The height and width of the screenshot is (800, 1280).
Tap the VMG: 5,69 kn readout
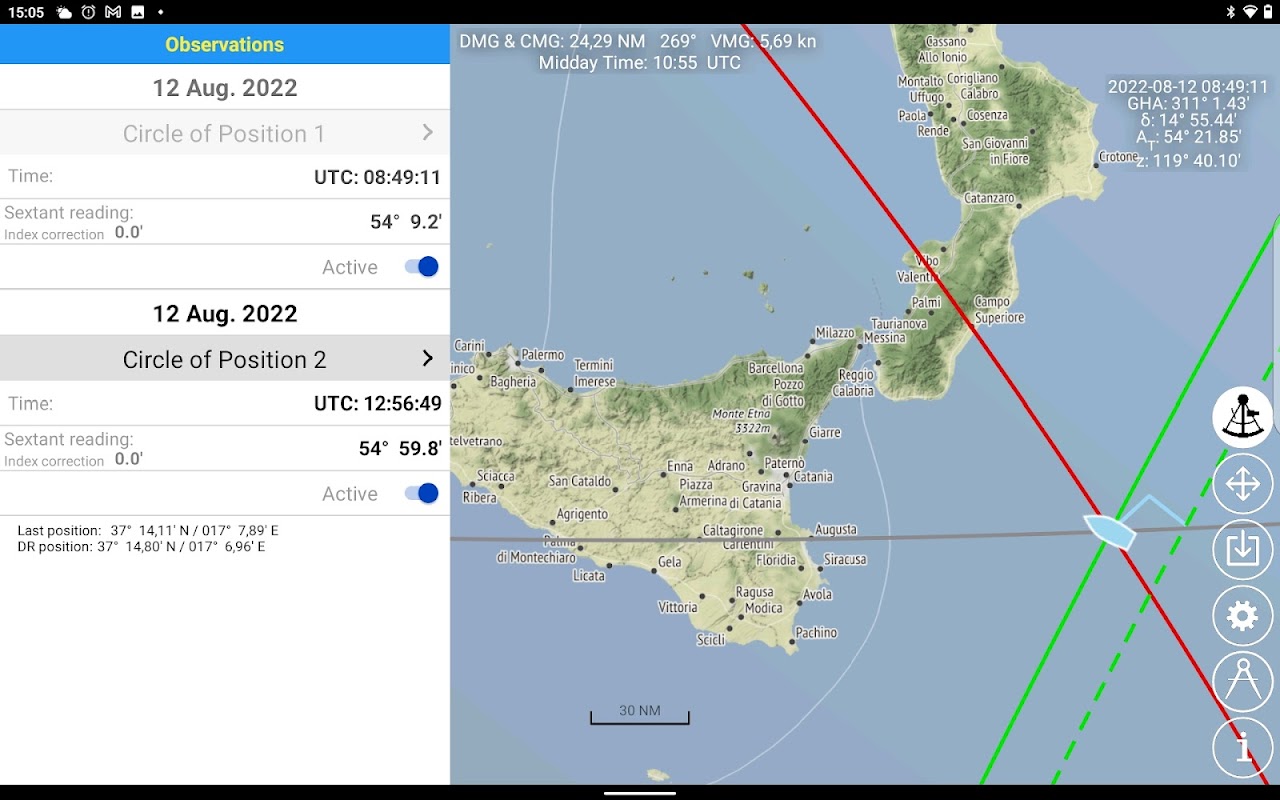[763, 41]
